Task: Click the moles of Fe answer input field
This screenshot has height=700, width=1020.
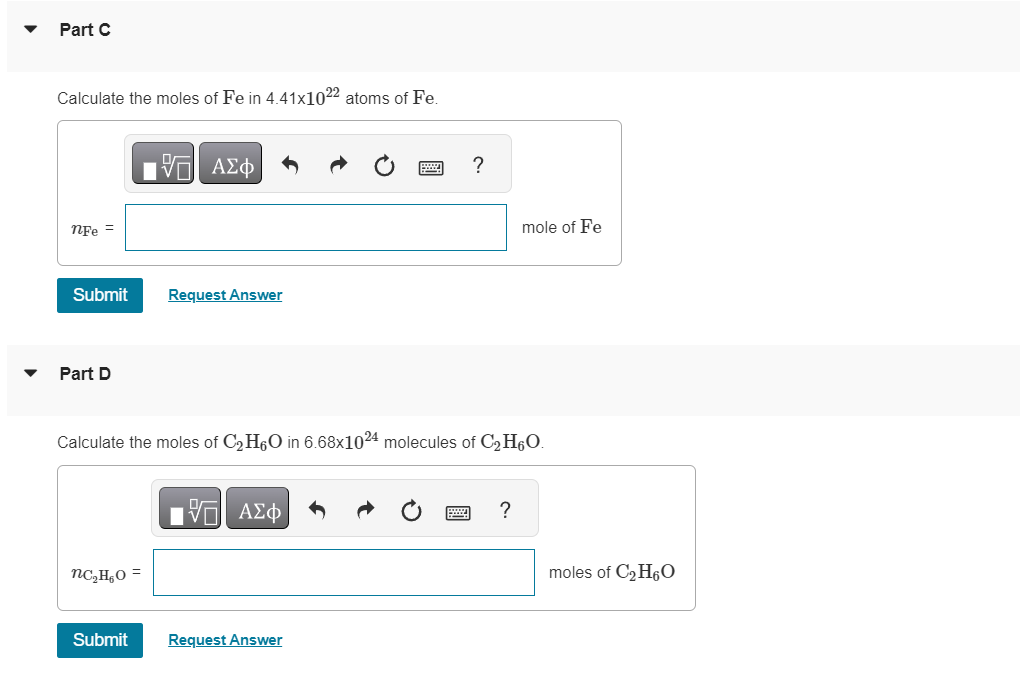Action: [315, 227]
